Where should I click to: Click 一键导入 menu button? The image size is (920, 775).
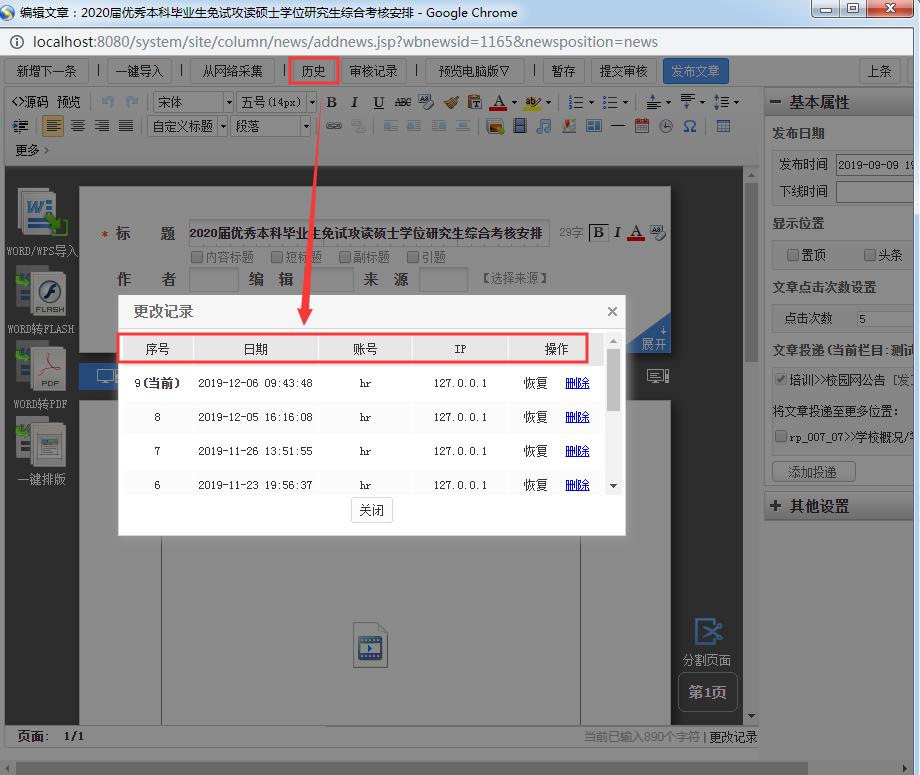pyautogui.click(x=139, y=71)
